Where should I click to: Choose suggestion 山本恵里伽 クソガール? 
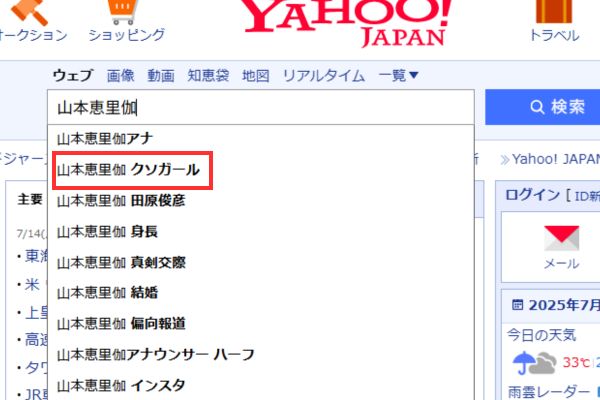[x=261, y=170]
